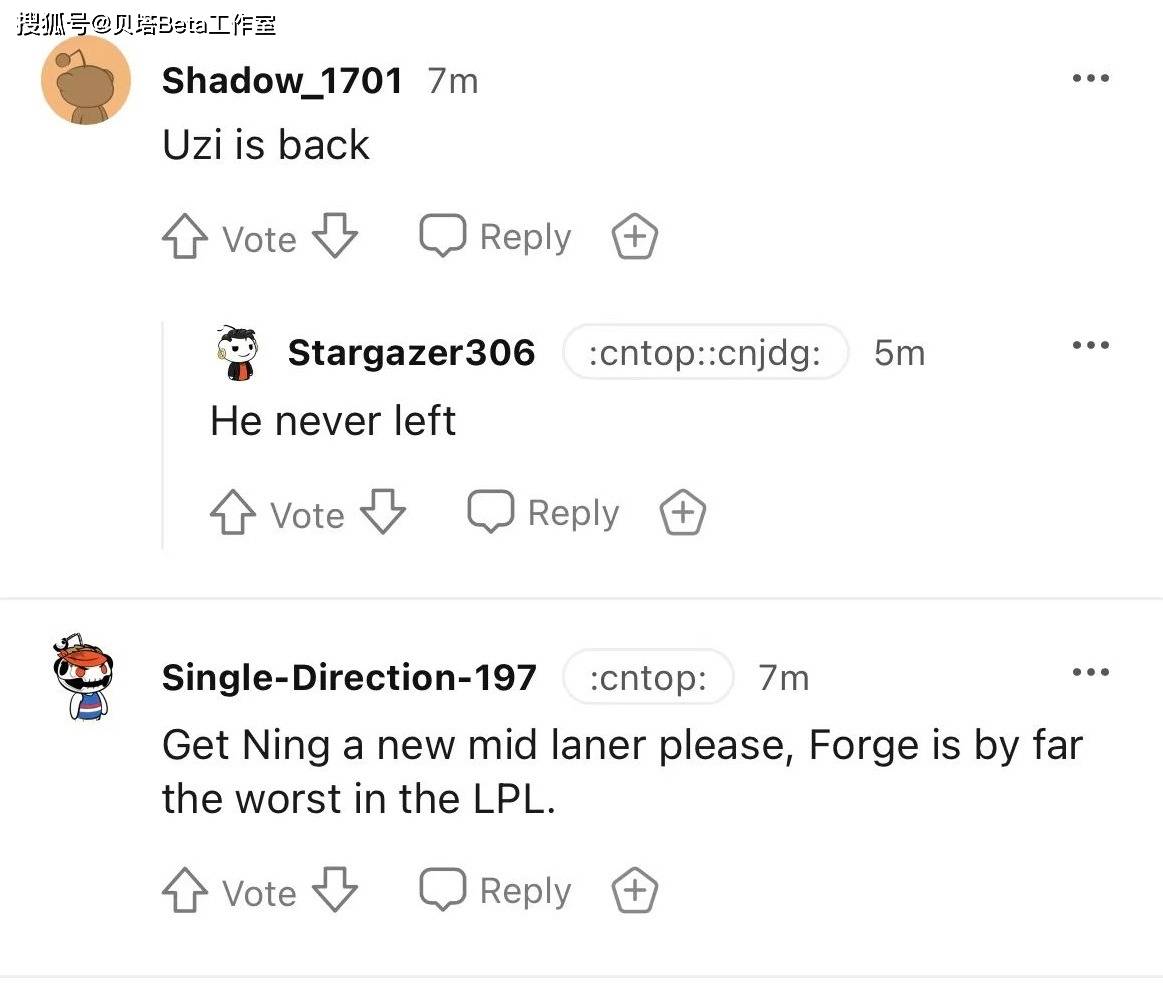Open more options for Shadow_1701's comment
The height and width of the screenshot is (983, 1163).
1090,78
